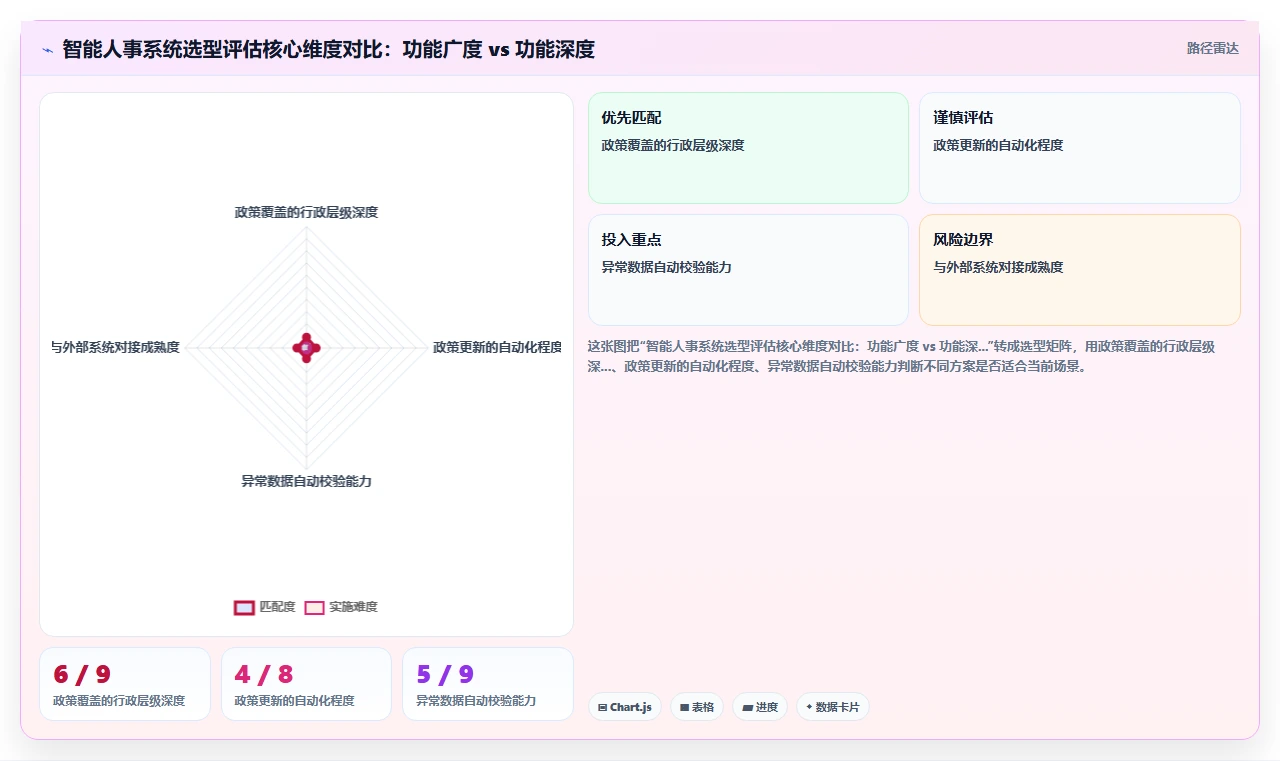Open the 谨慎评估 card
1280x761 pixels.
tap(1080, 148)
